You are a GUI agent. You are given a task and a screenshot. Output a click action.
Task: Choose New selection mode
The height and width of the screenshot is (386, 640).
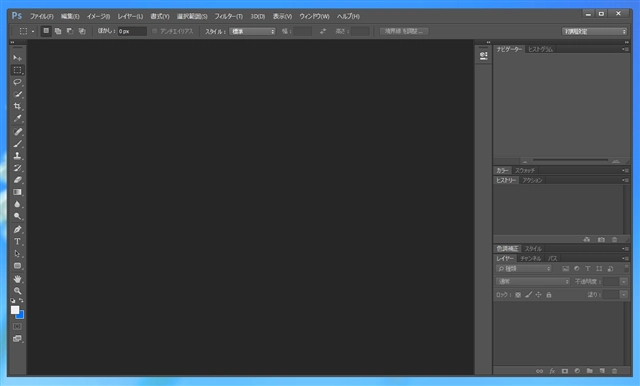tap(46, 31)
